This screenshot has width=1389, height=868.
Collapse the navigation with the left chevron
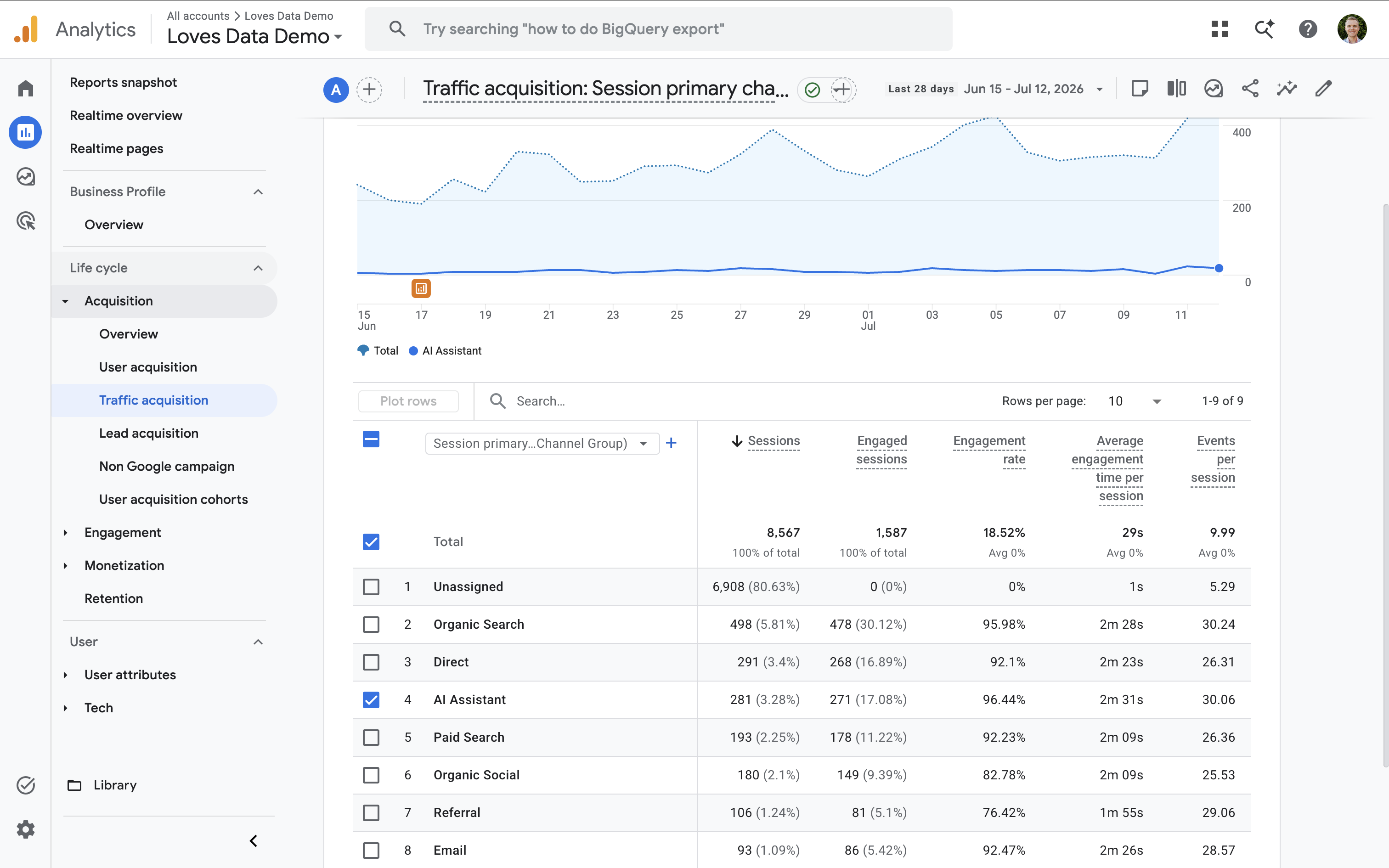point(253,841)
